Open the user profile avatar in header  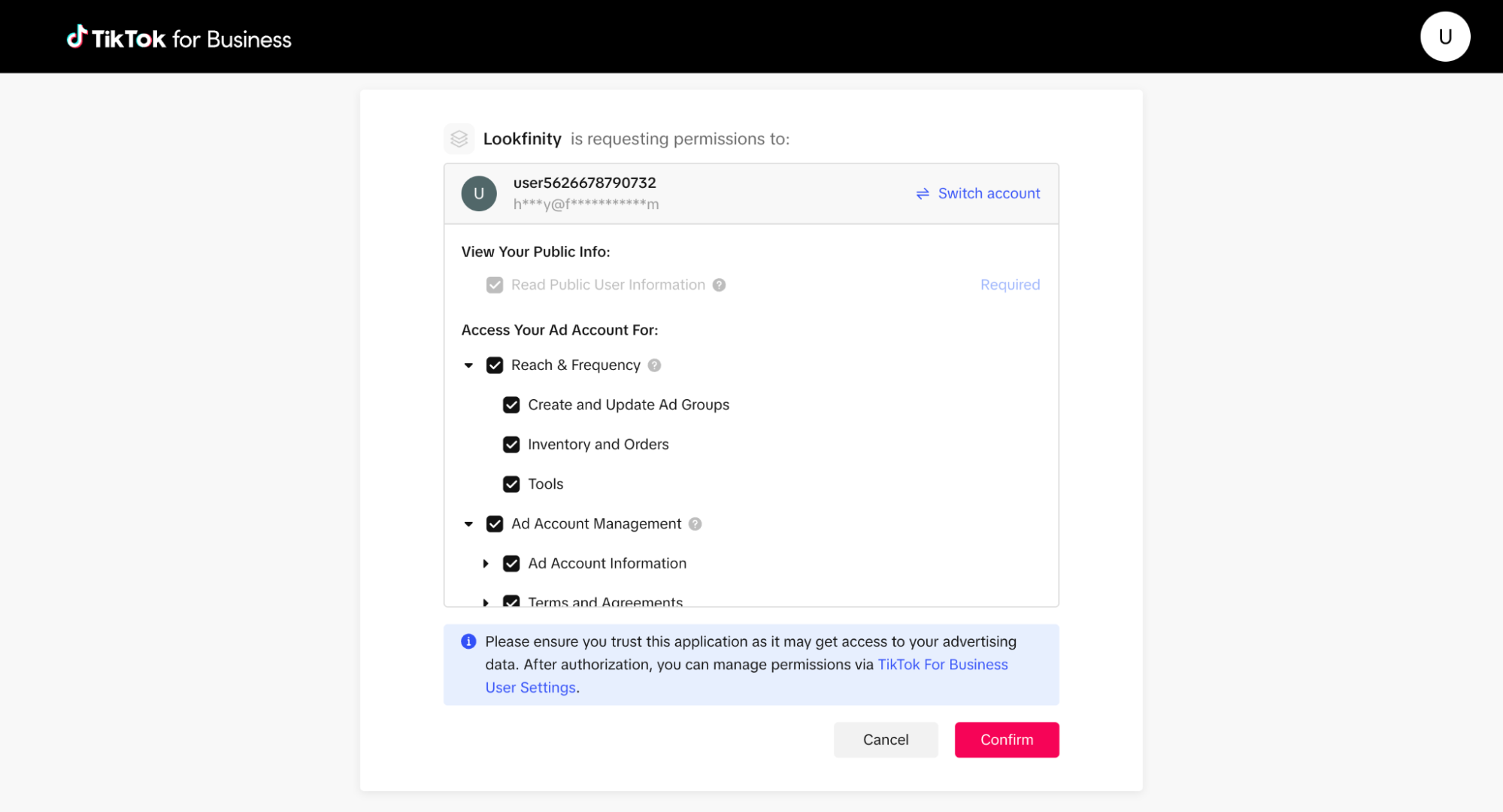pyautogui.click(x=1444, y=37)
